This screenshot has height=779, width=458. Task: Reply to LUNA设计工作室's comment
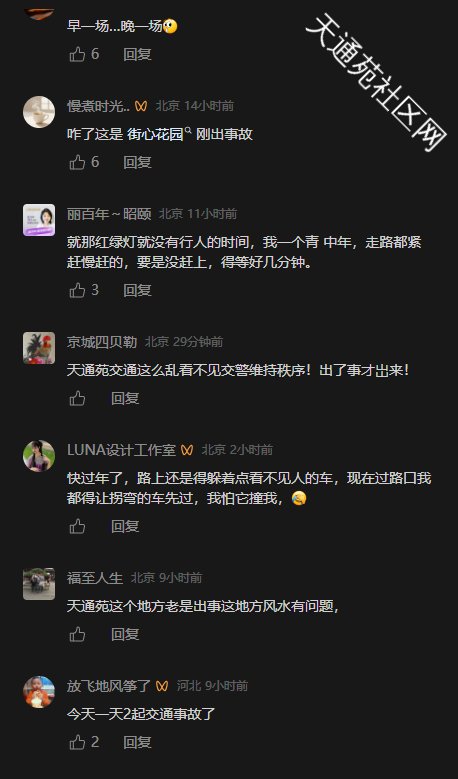pos(125,526)
